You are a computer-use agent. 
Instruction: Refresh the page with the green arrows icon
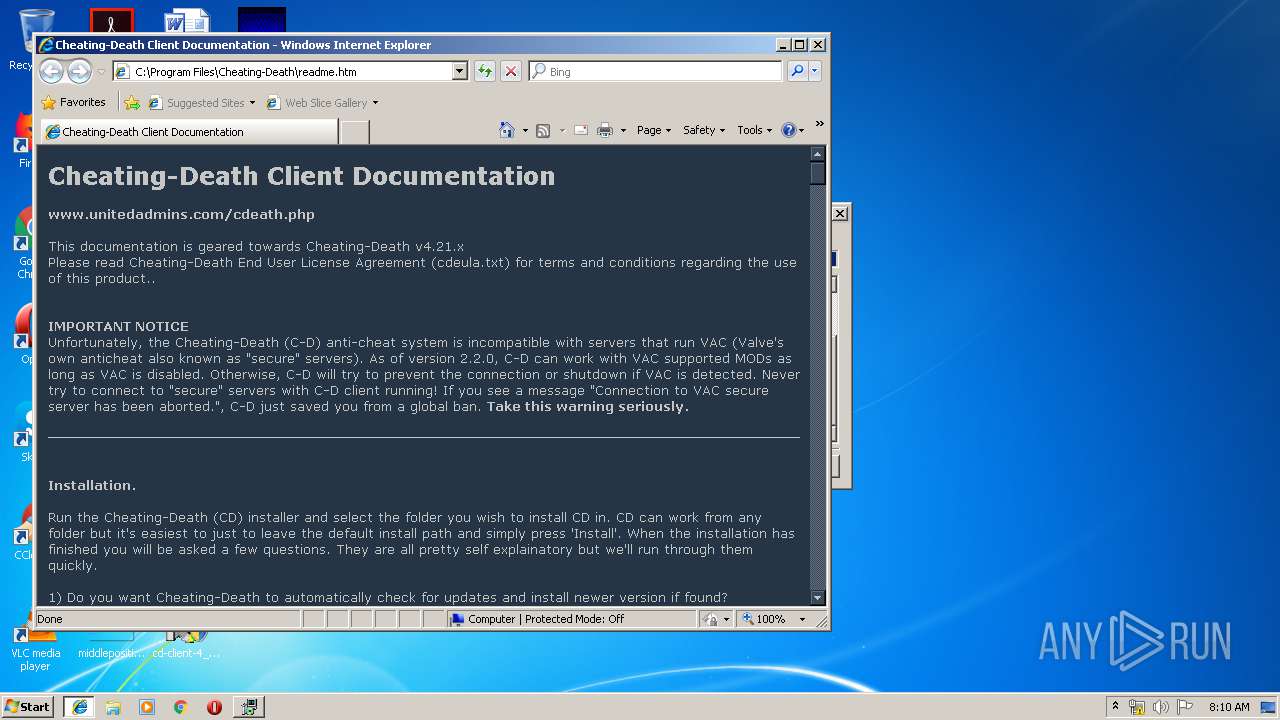pos(485,71)
